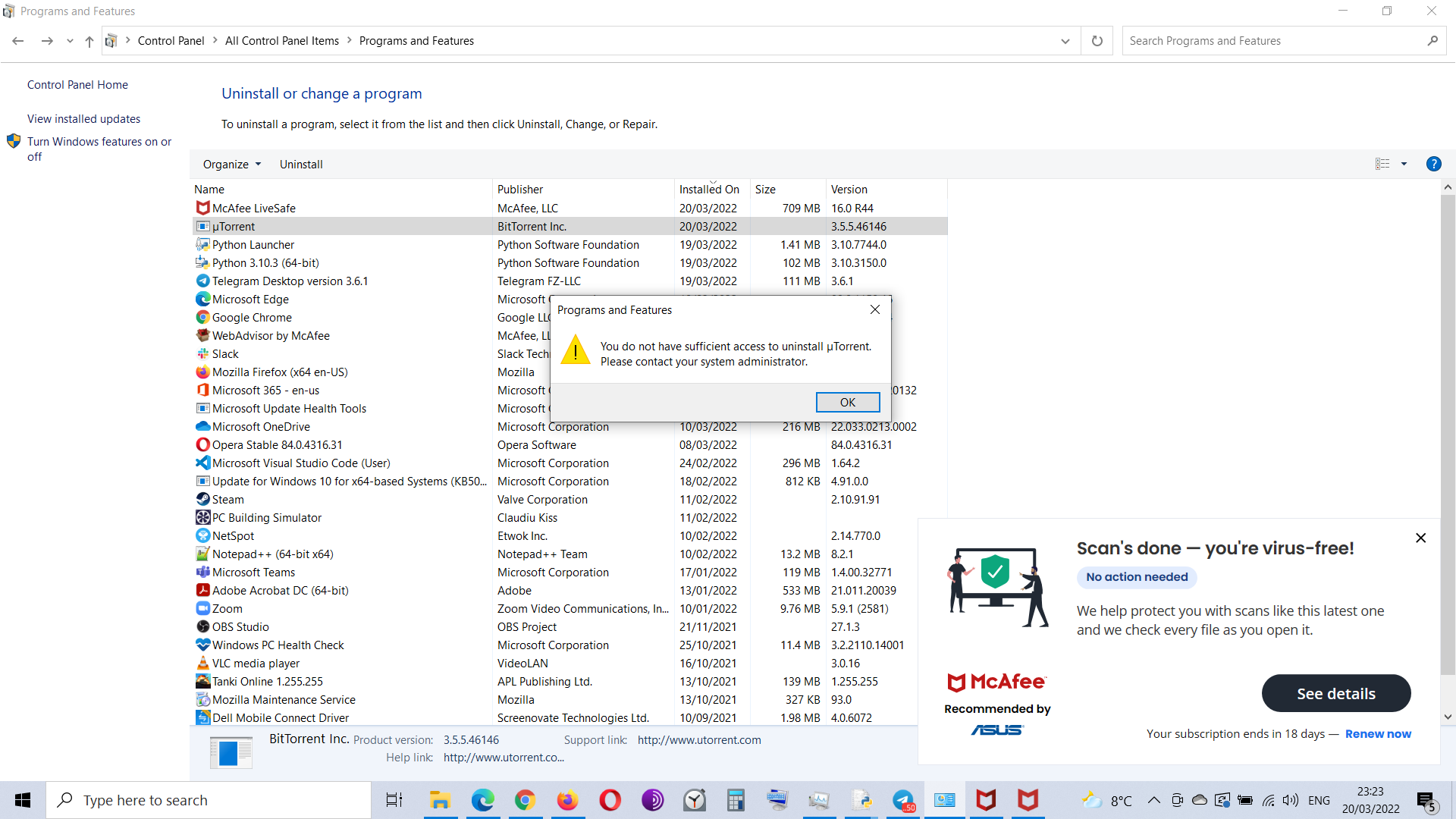Select Microsoft Edge icon in list
The image size is (1456, 819).
[x=202, y=299]
